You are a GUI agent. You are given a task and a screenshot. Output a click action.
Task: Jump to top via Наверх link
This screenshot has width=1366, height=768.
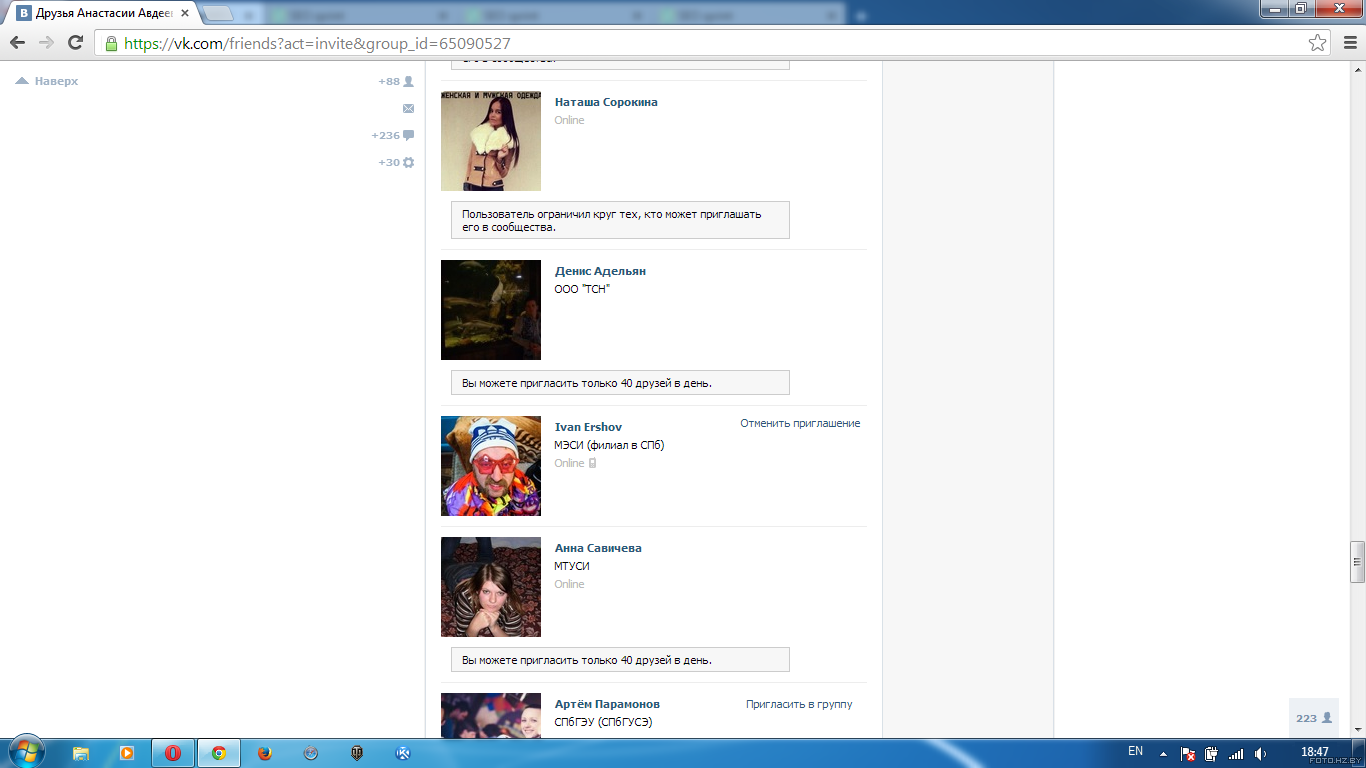47,81
